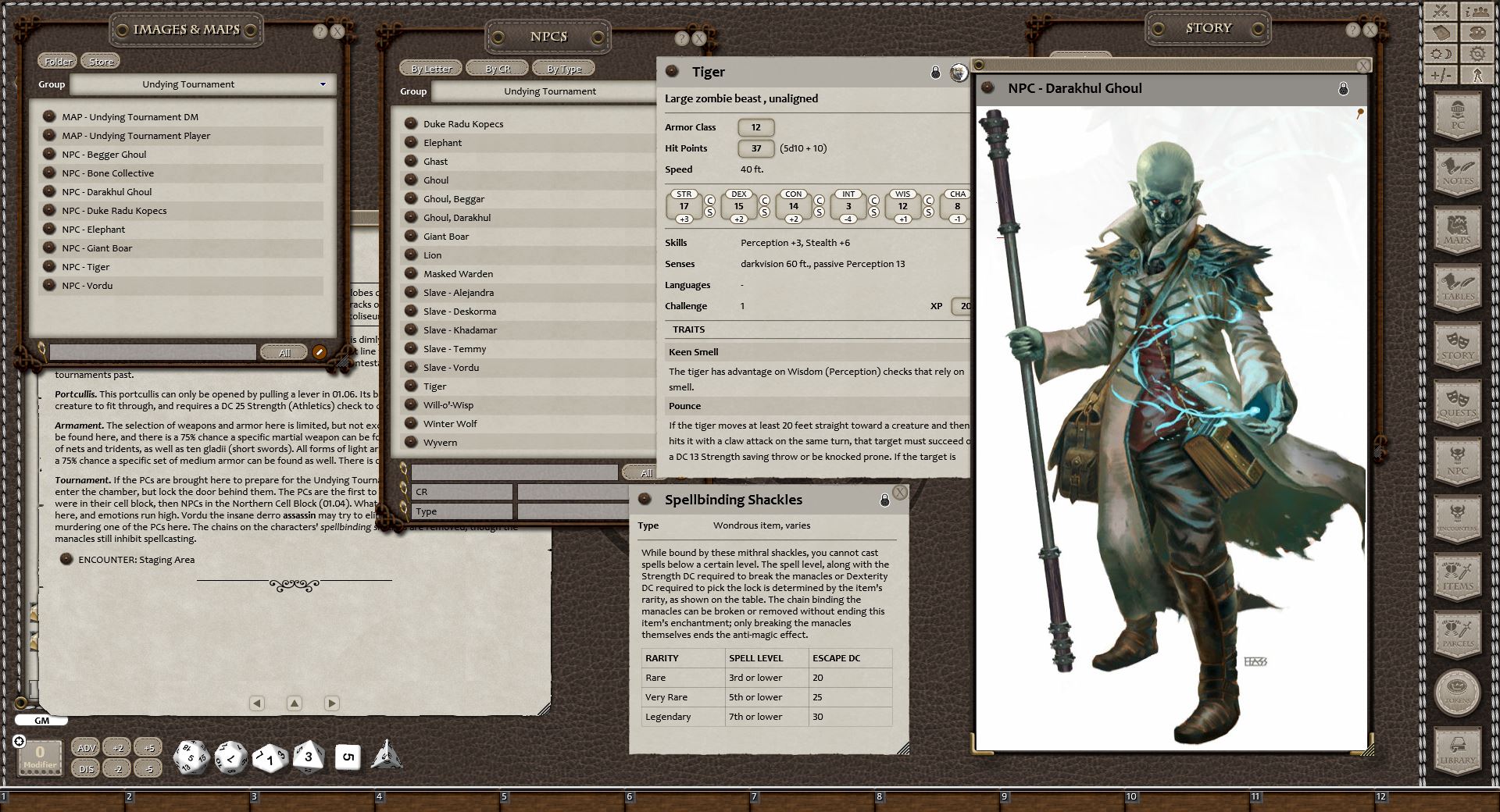Switch to By CR tab
The height and width of the screenshot is (812, 1500).
(x=497, y=69)
